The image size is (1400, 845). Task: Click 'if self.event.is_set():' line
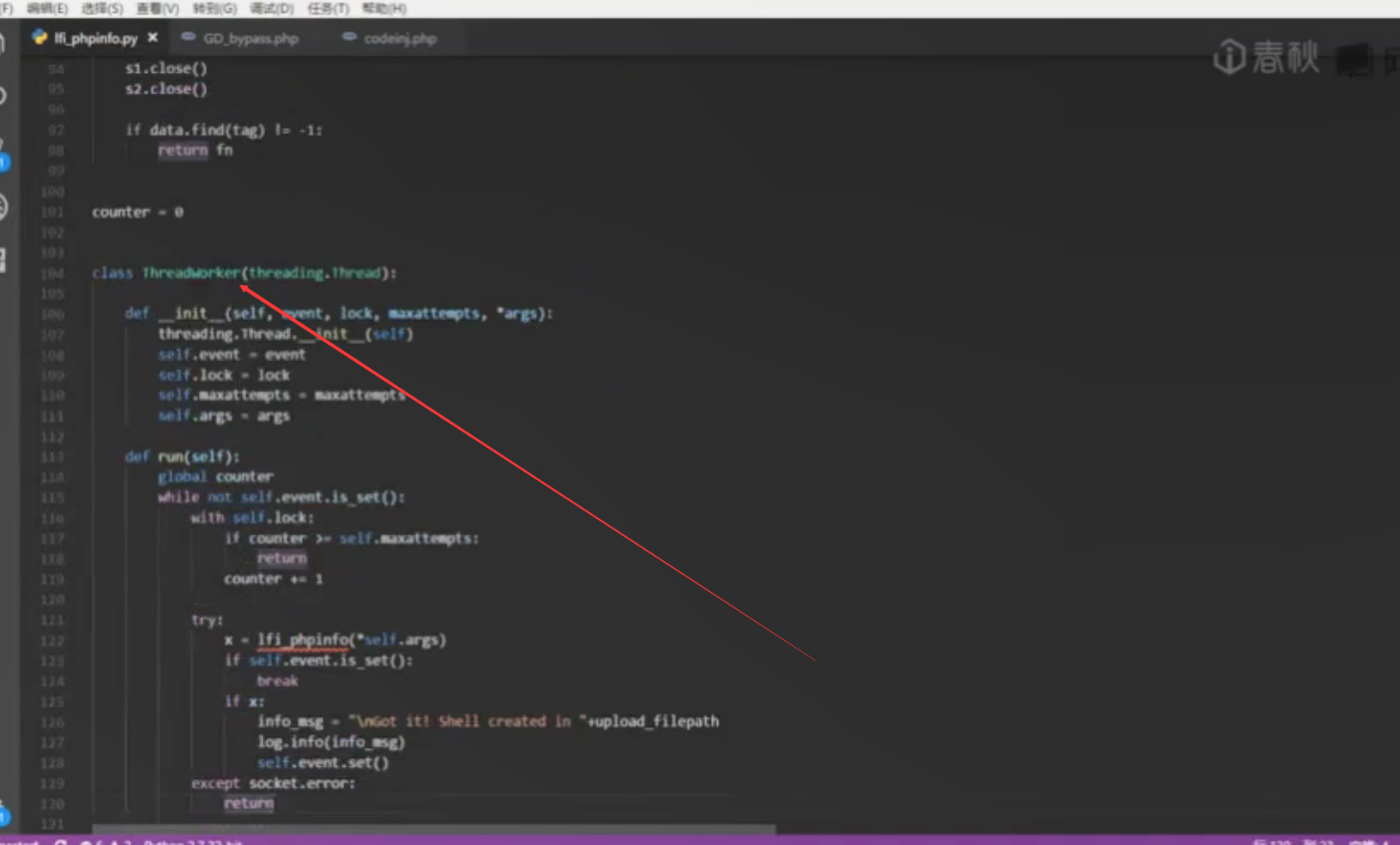click(x=318, y=661)
